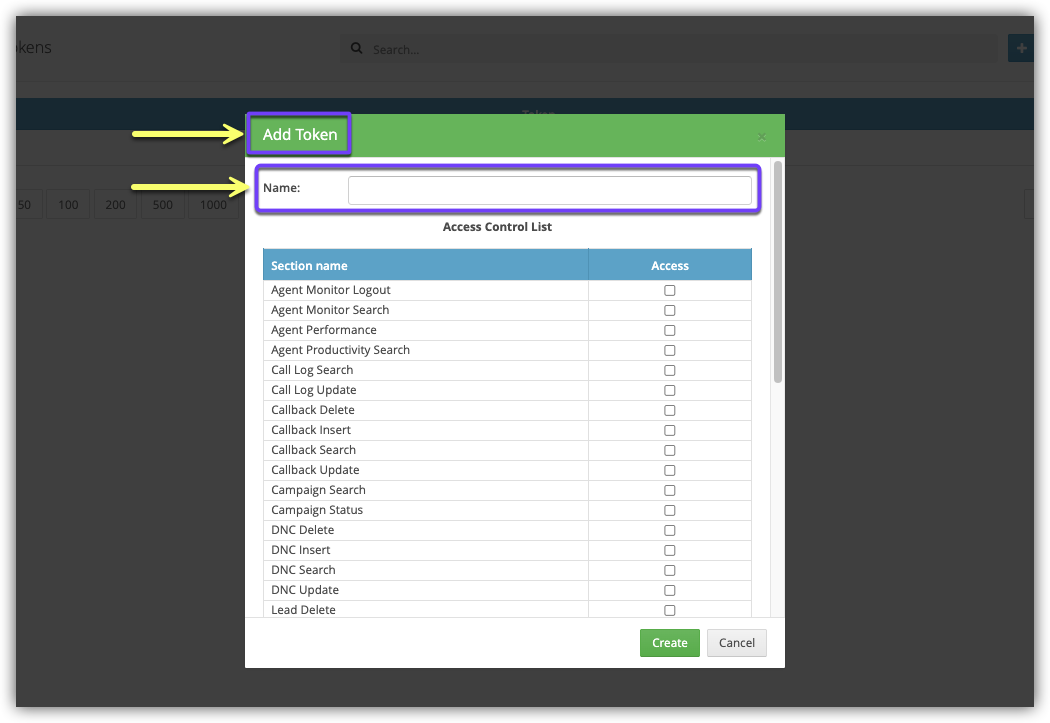Viewport: 1050px width, 723px height.
Task: Click the blue plus add icon
Action: (1021, 48)
